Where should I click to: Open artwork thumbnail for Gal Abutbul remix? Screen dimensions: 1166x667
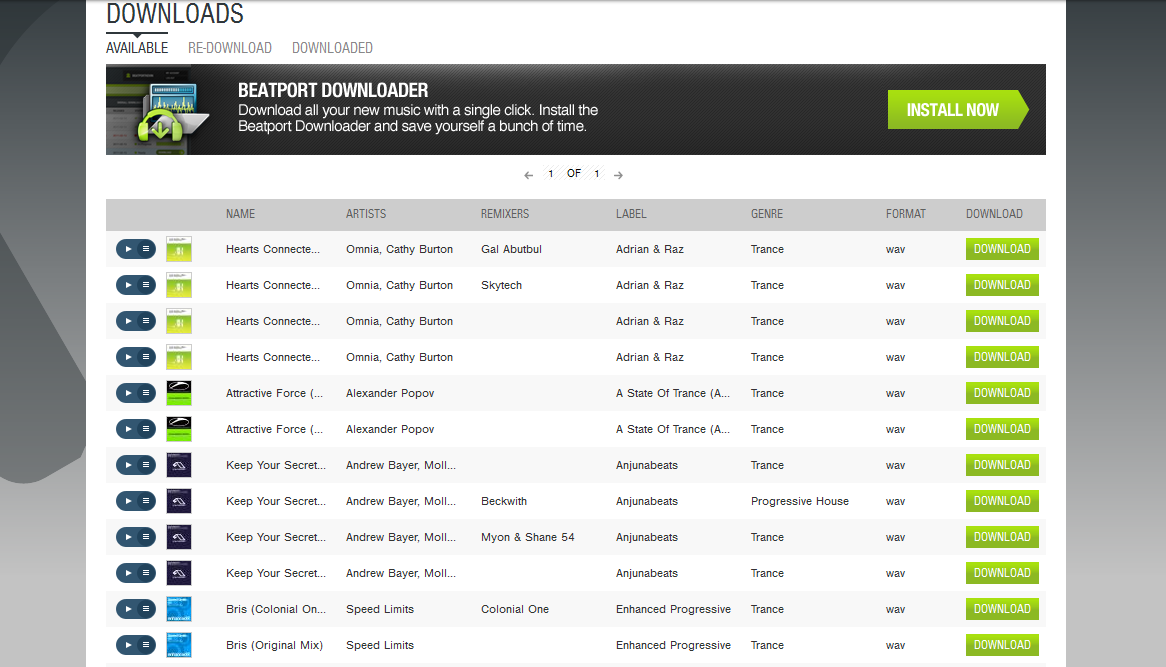[178, 249]
